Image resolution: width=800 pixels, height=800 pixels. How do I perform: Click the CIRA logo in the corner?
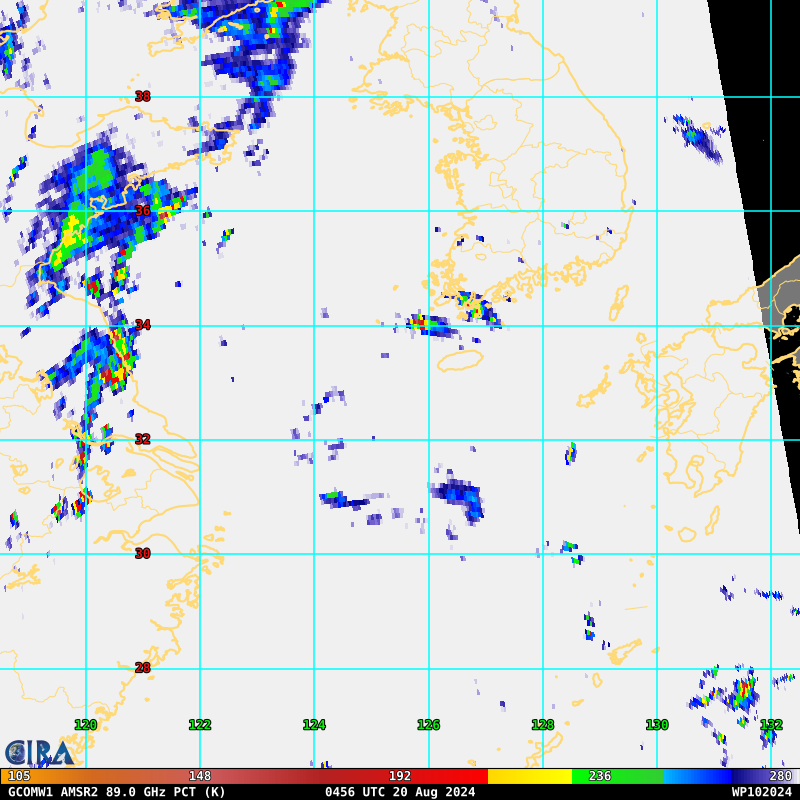point(38,752)
